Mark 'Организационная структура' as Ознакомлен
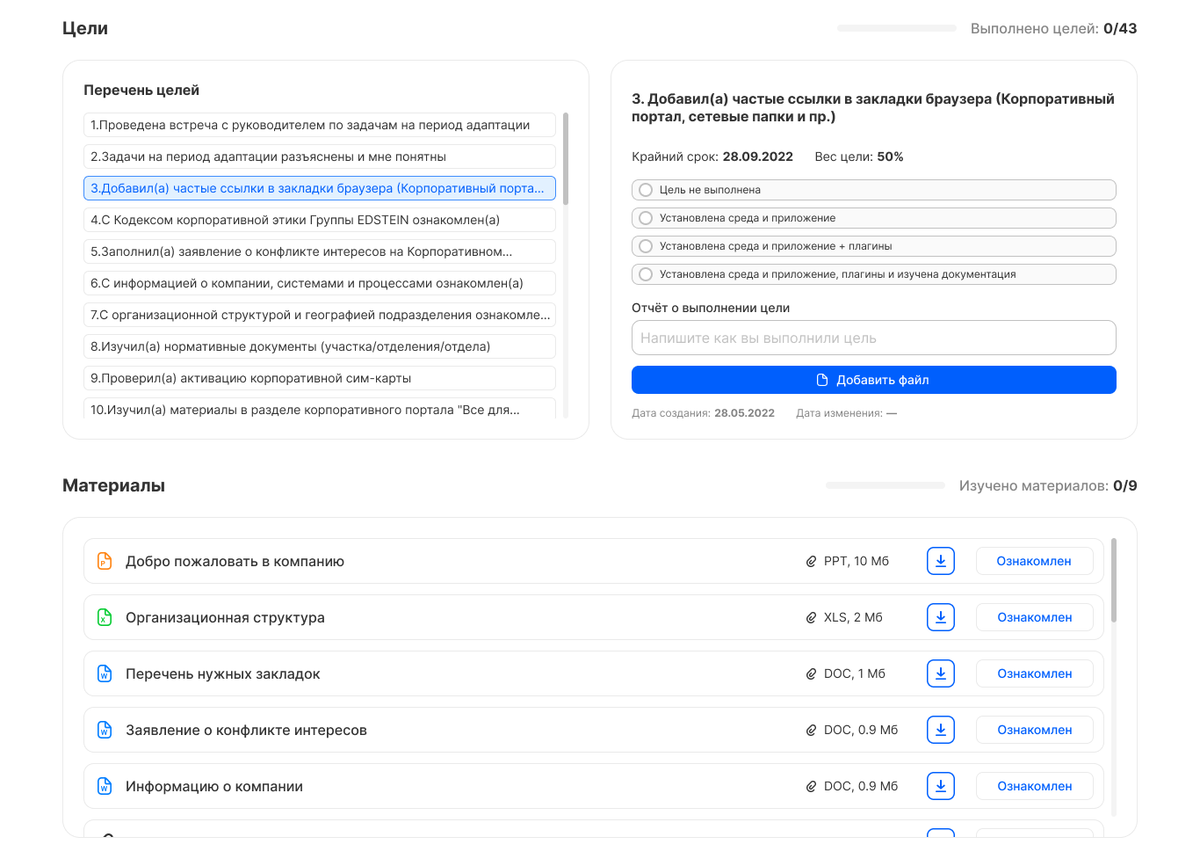Image resolution: width=1200 pixels, height=866 pixels. pos(1034,617)
